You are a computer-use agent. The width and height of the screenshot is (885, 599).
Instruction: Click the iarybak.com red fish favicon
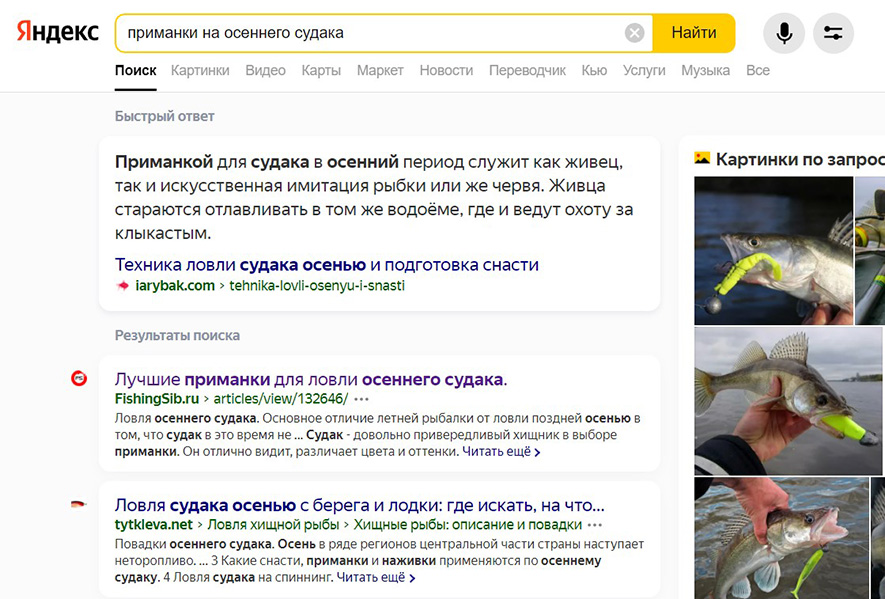pyautogui.click(x=122, y=286)
